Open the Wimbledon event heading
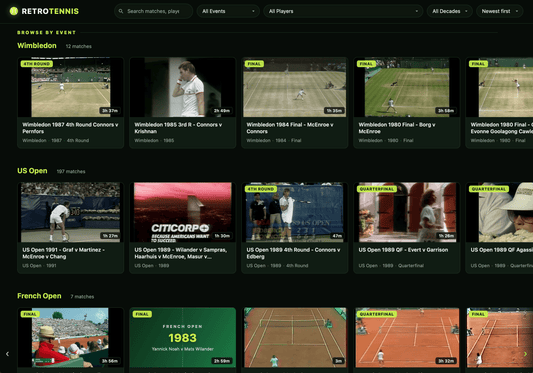533x373 pixels. (37, 46)
